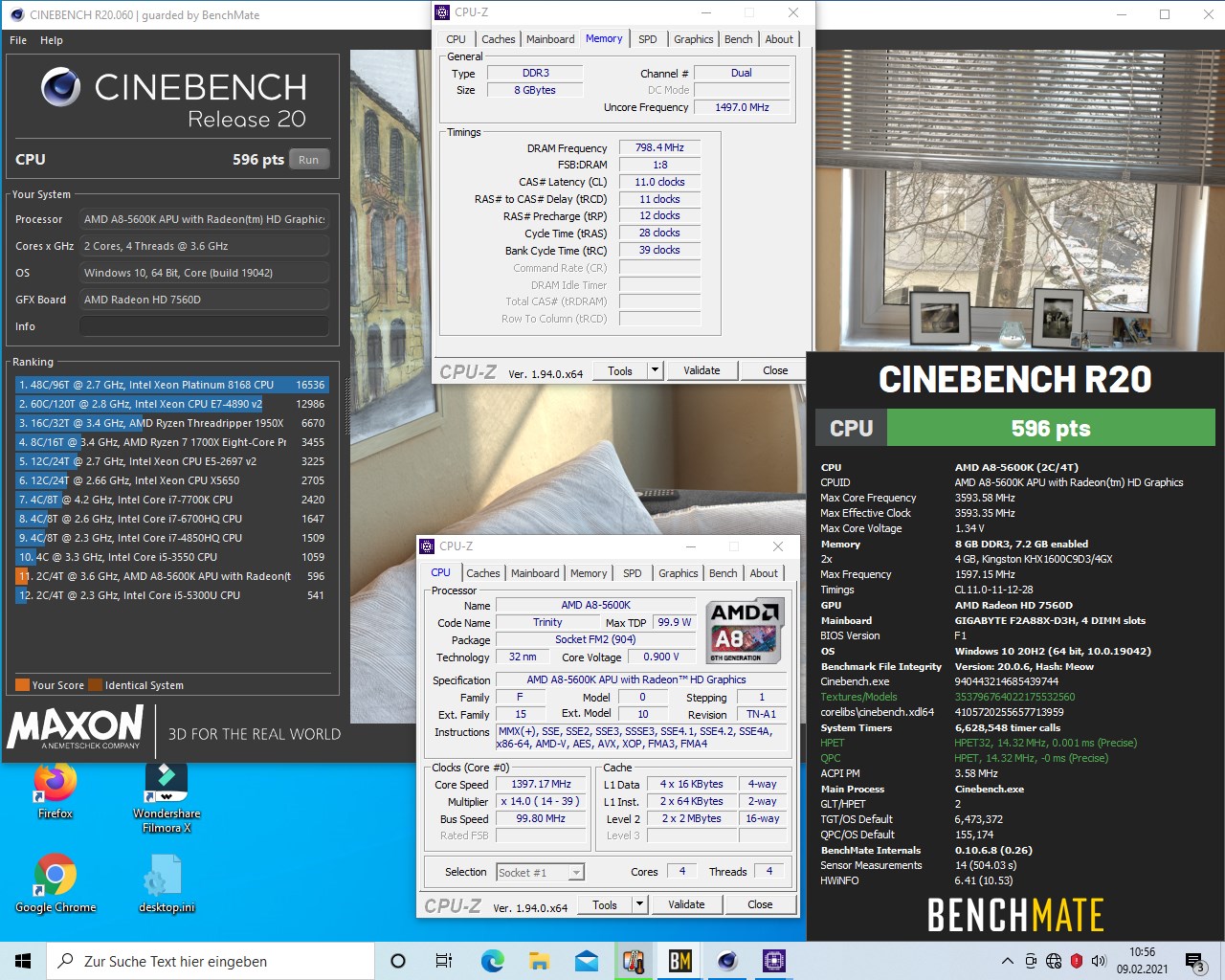Click the Cinebench logo in the header
The image size is (1225, 980).
60,88
